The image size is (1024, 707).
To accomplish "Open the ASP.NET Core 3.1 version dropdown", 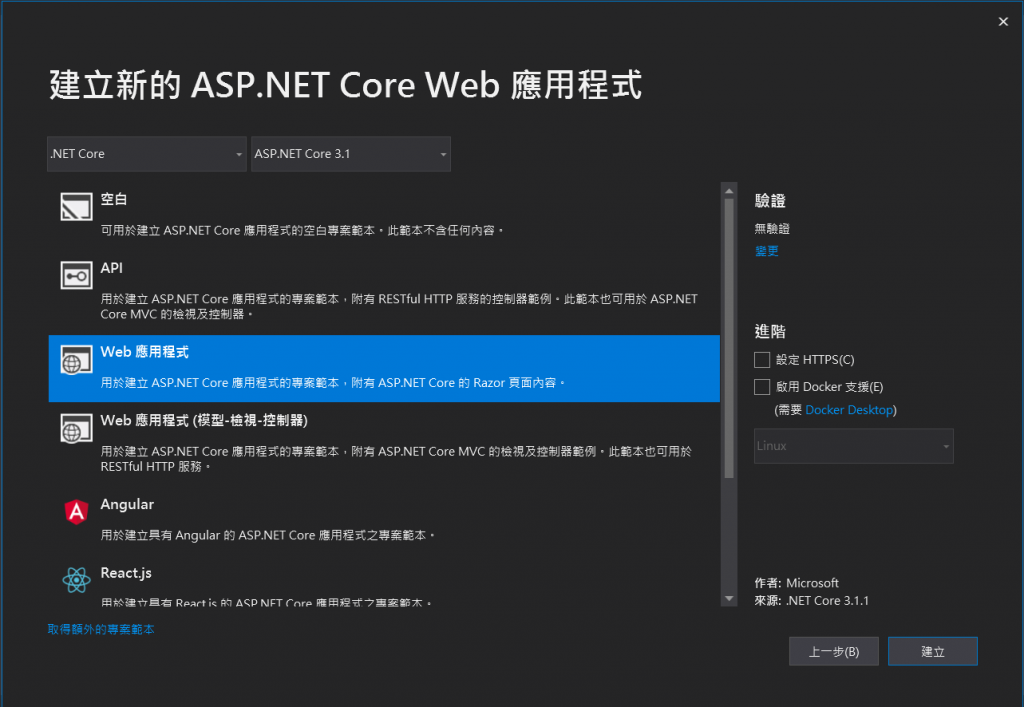I will 351,154.
